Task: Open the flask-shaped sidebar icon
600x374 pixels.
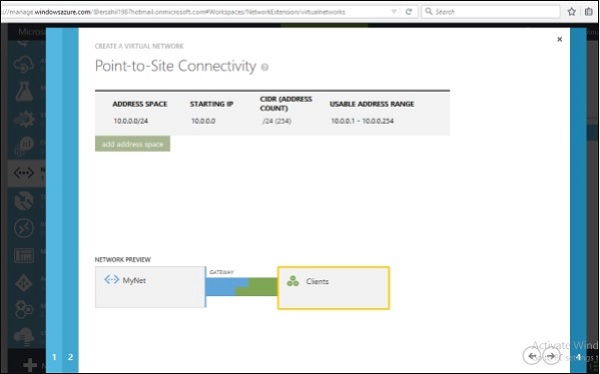Action: (x=24, y=92)
